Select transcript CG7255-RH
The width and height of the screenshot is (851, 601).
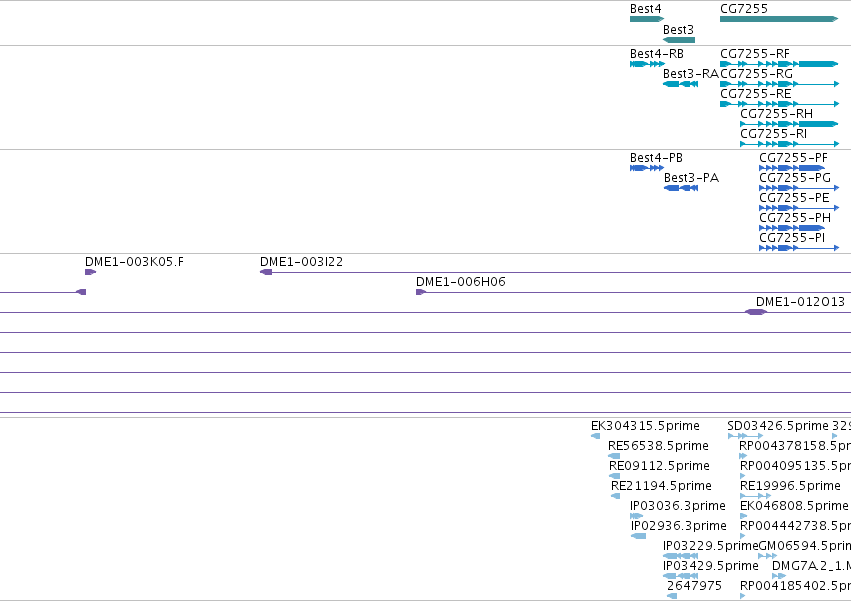pyautogui.click(x=777, y=114)
